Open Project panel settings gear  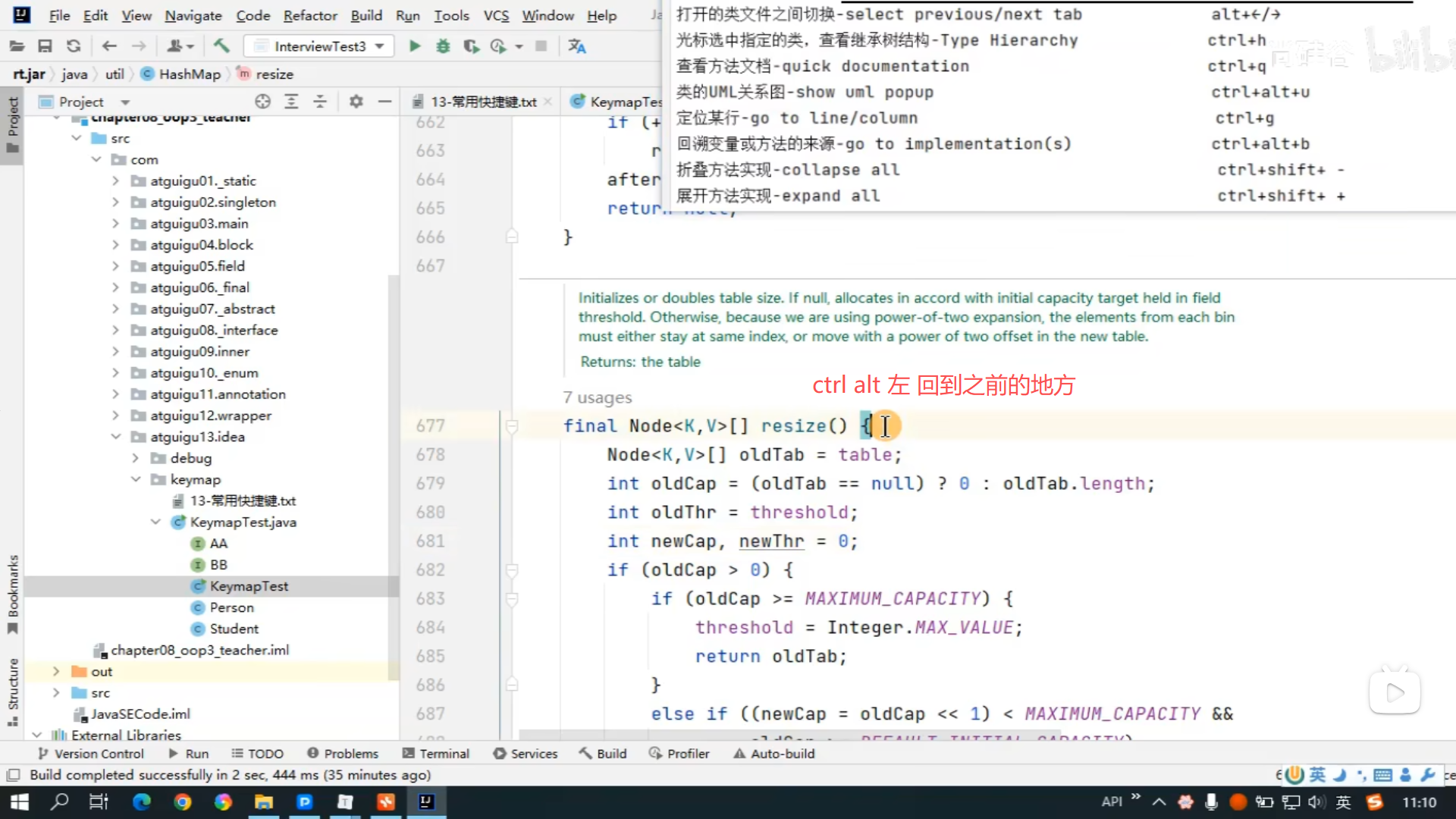pyautogui.click(x=356, y=102)
